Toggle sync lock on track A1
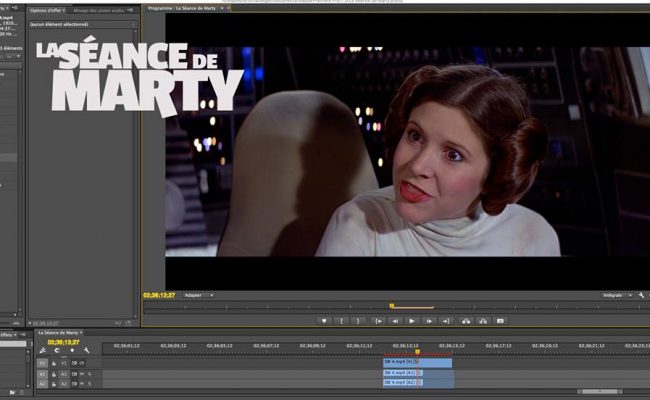The image size is (650, 400). [74, 373]
